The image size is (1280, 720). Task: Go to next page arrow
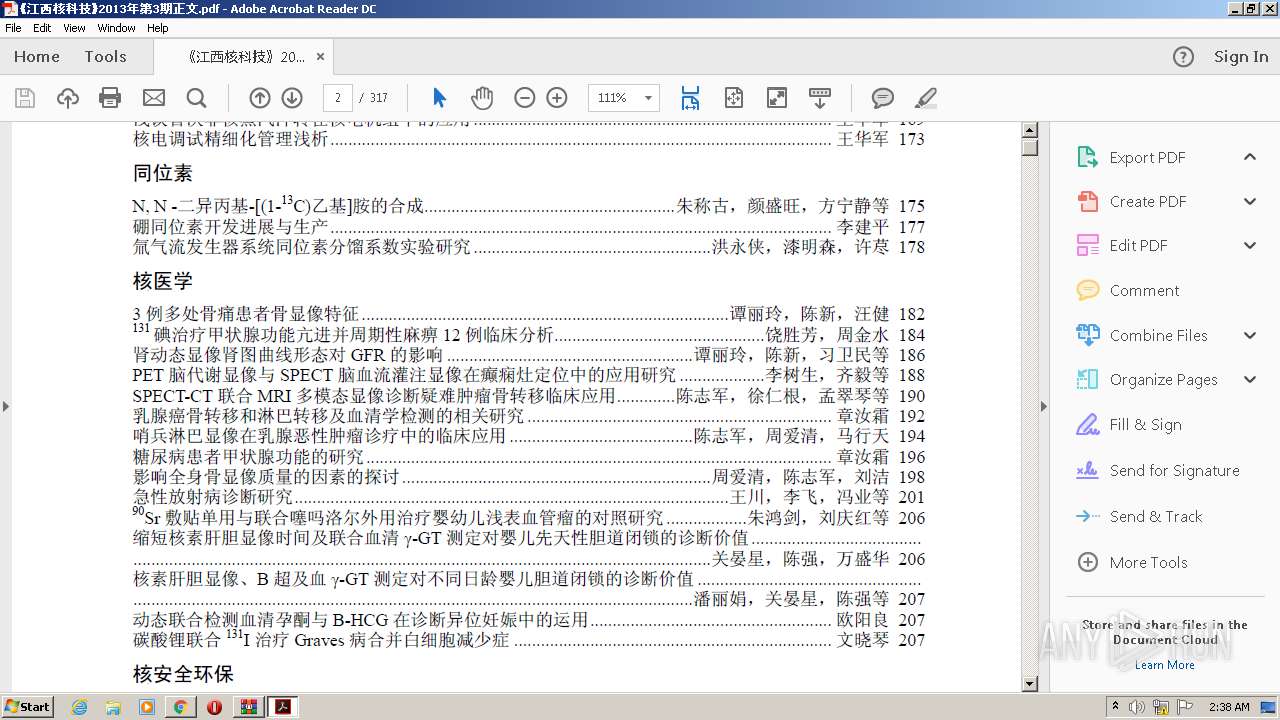point(292,97)
